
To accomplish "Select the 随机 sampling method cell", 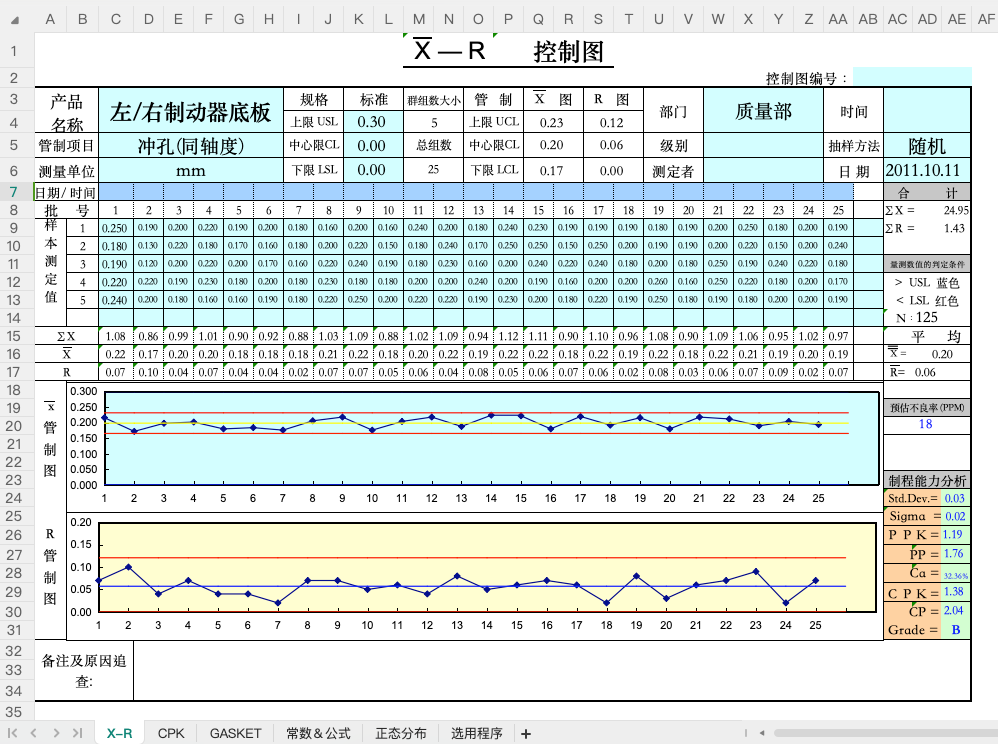I will click(x=924, y=144).
